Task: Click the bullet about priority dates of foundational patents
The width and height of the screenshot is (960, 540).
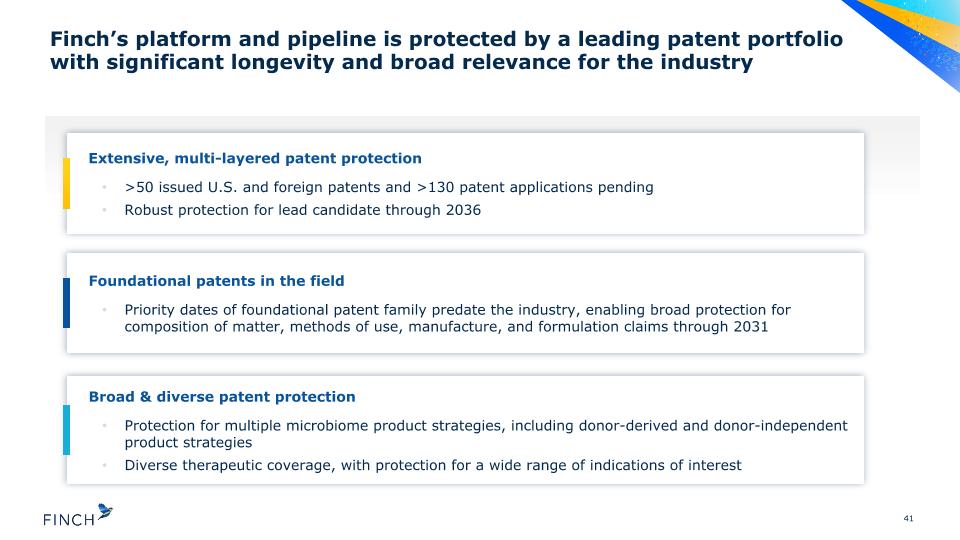Action: (x=457, y=318)
